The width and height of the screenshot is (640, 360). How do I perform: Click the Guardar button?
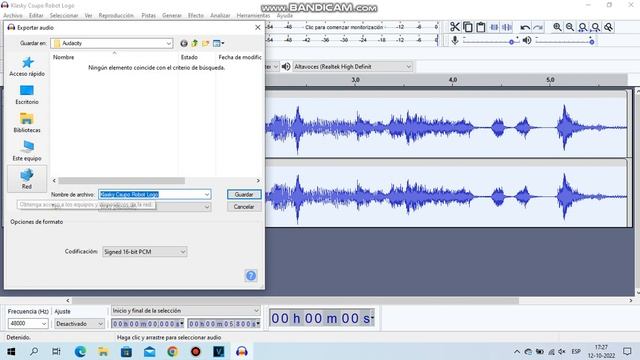coord(244,195)
